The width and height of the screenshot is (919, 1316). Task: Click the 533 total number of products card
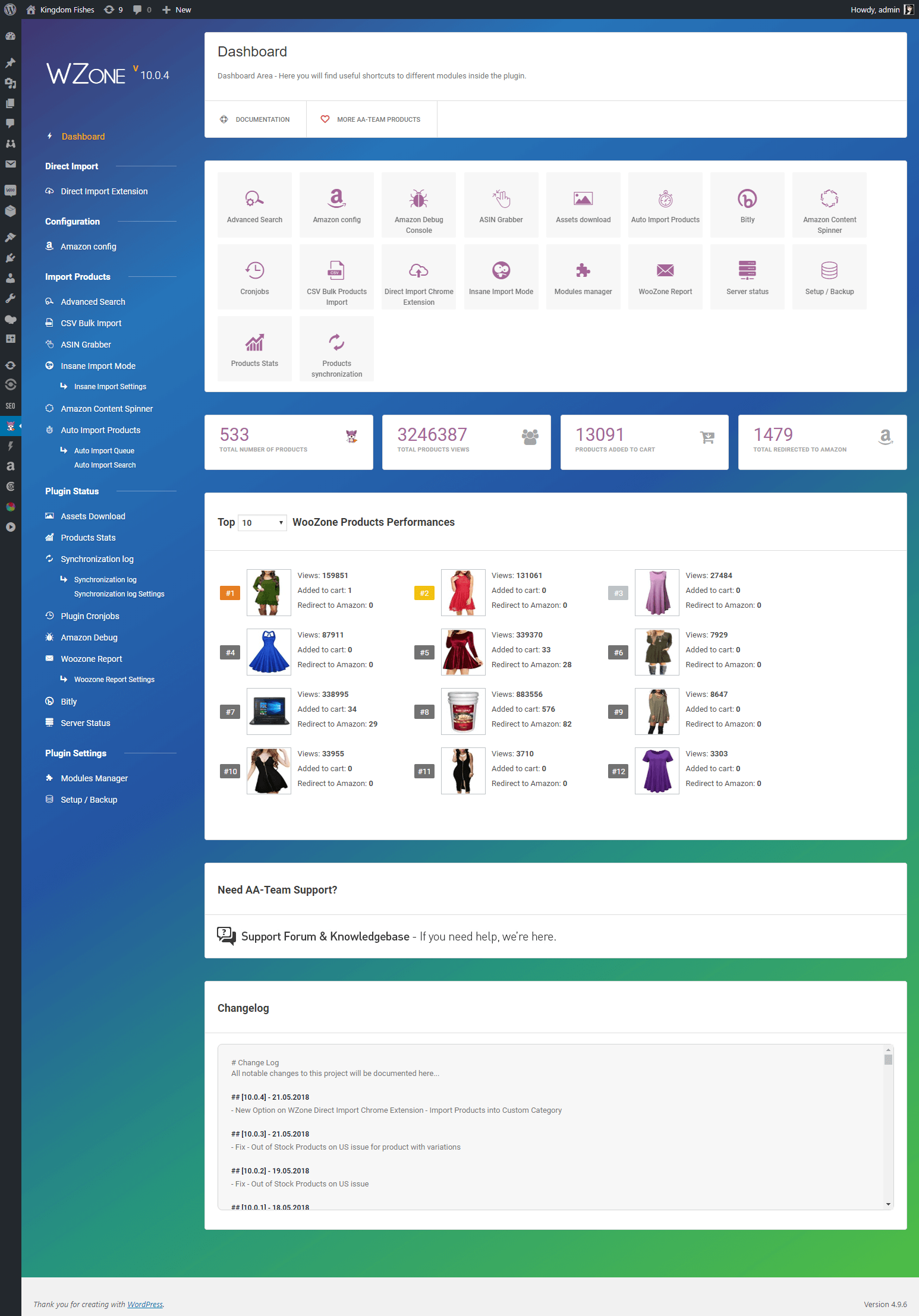289,442
